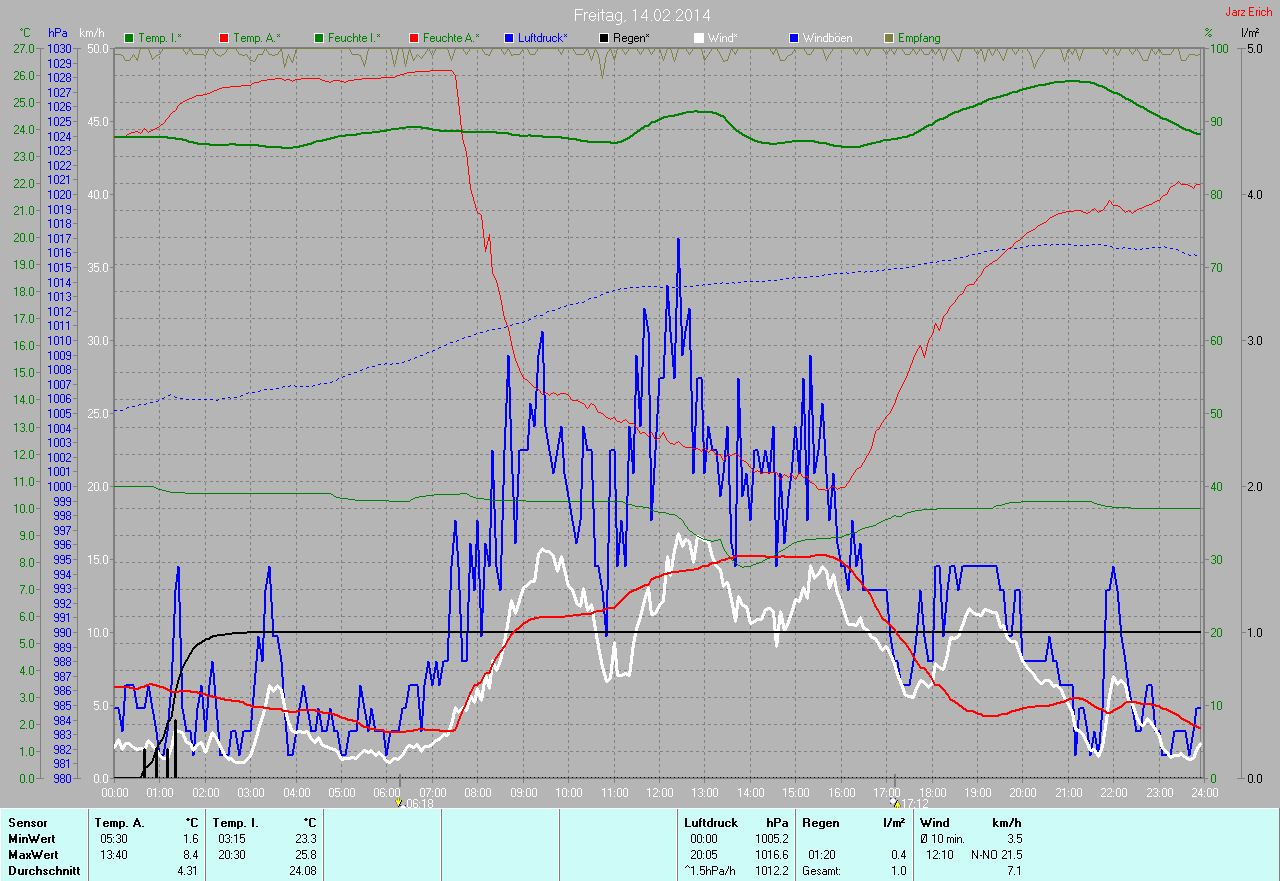
Task: Select the 'Empfang' legend label
Action: tap(919, 38)
